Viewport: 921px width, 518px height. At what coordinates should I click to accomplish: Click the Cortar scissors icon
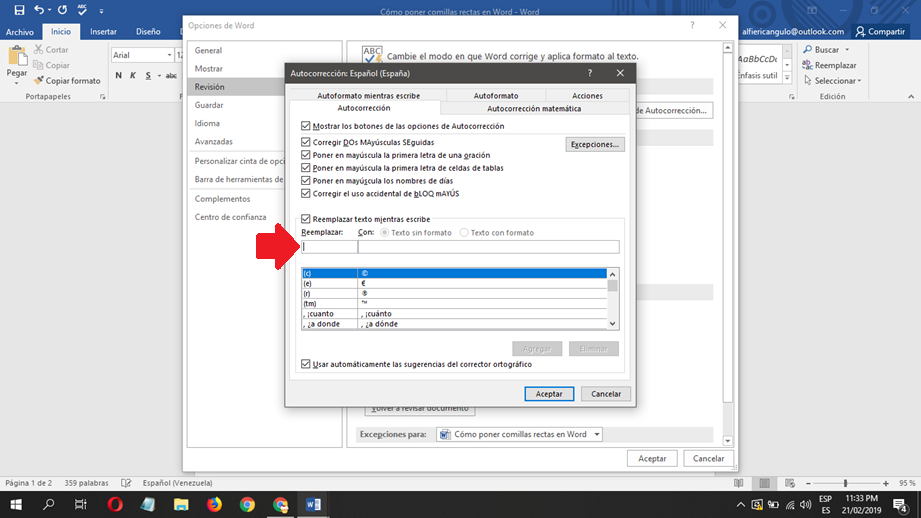[39, 49]
